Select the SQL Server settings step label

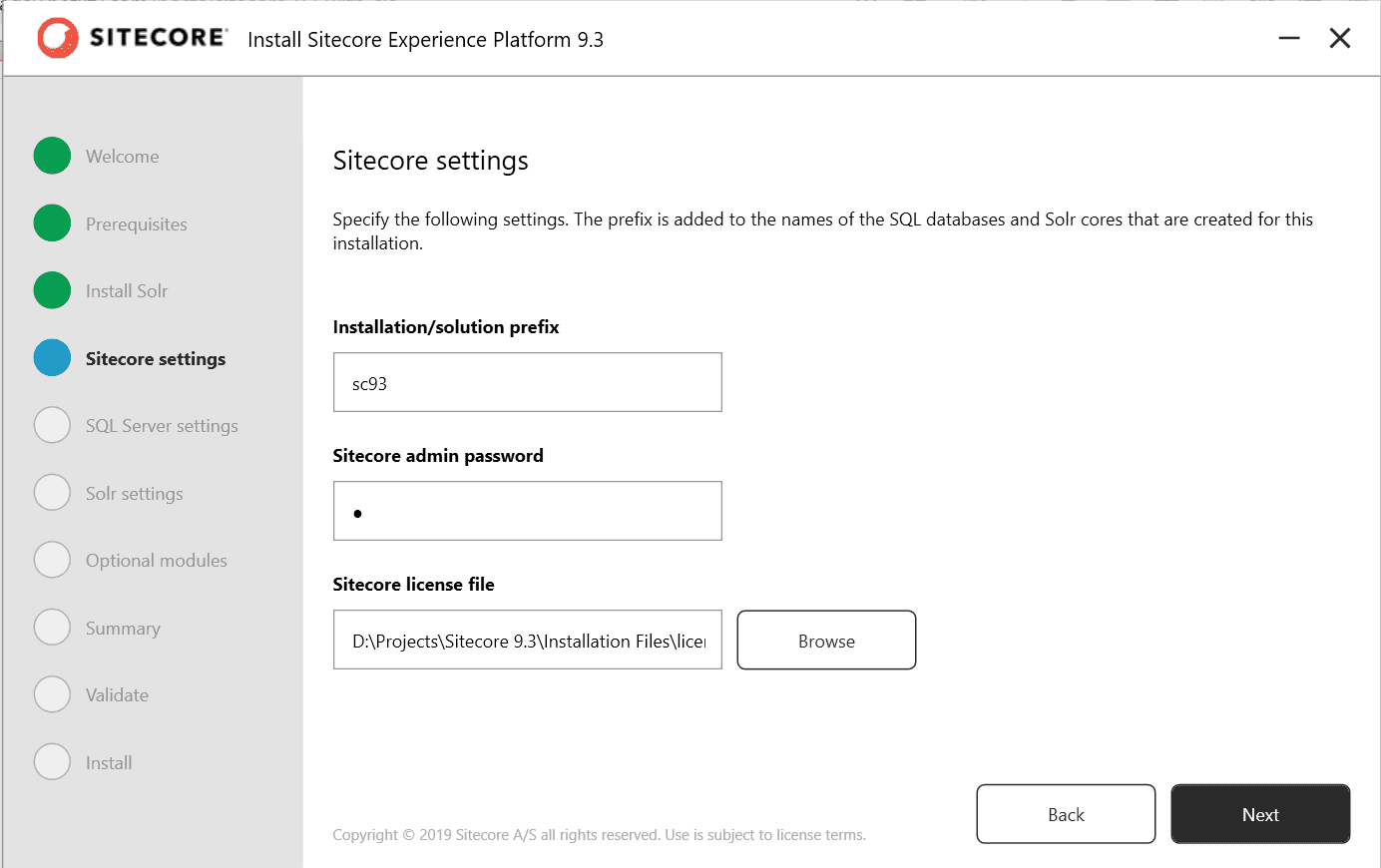coord(162,426)
